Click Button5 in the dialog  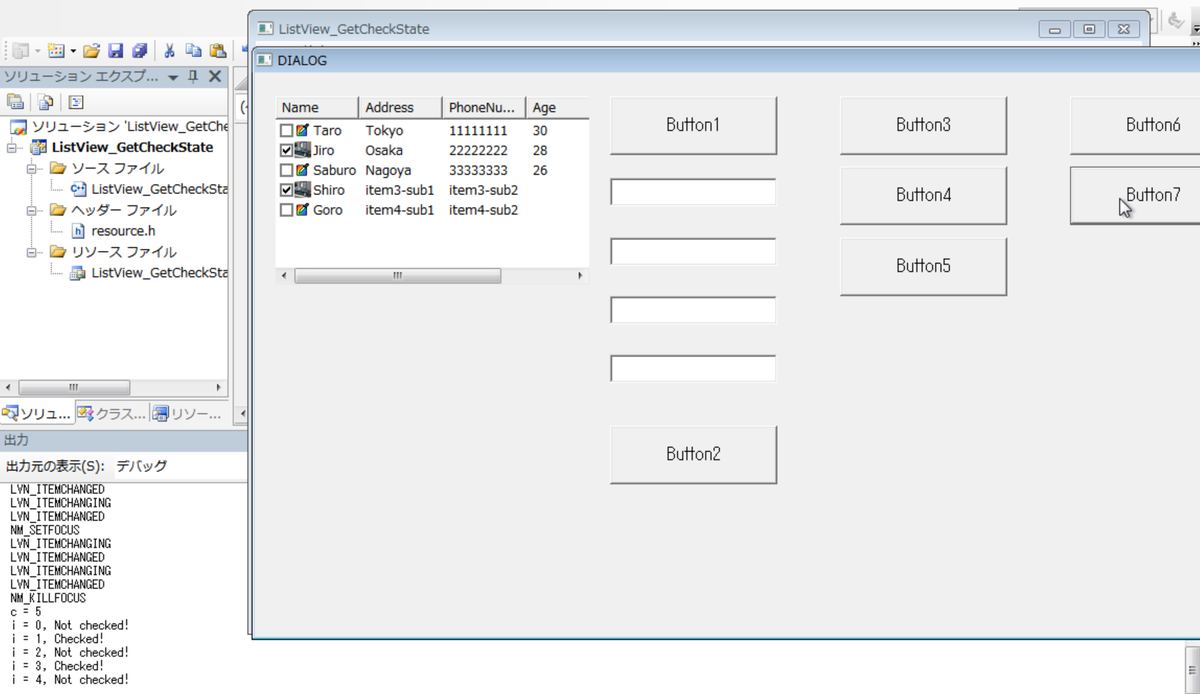click(x=923, y=266)
